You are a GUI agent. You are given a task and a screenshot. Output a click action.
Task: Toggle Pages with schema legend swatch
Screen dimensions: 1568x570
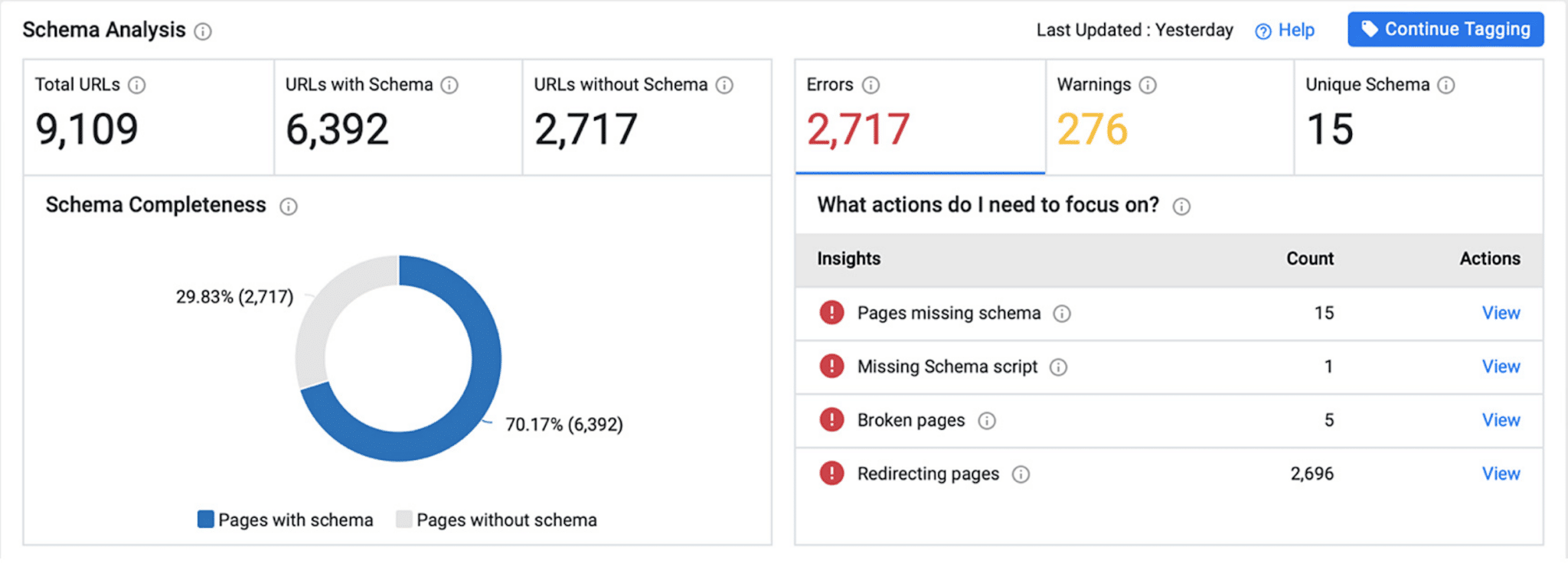(206, 520)
